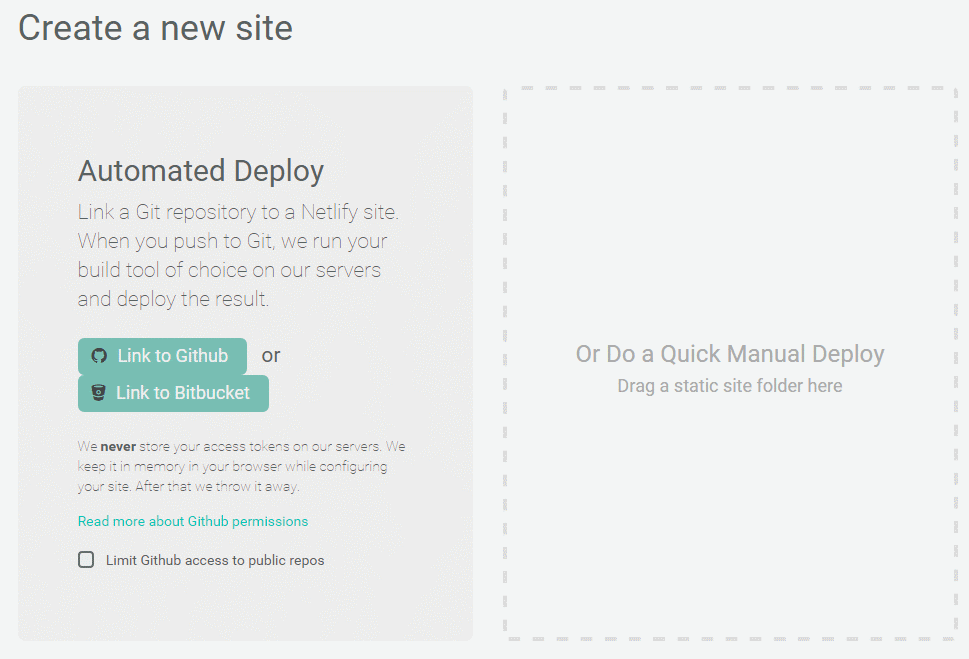Screen dimensions: 969x659
Task: Select the Link to Github button
Action: point(162,355)
